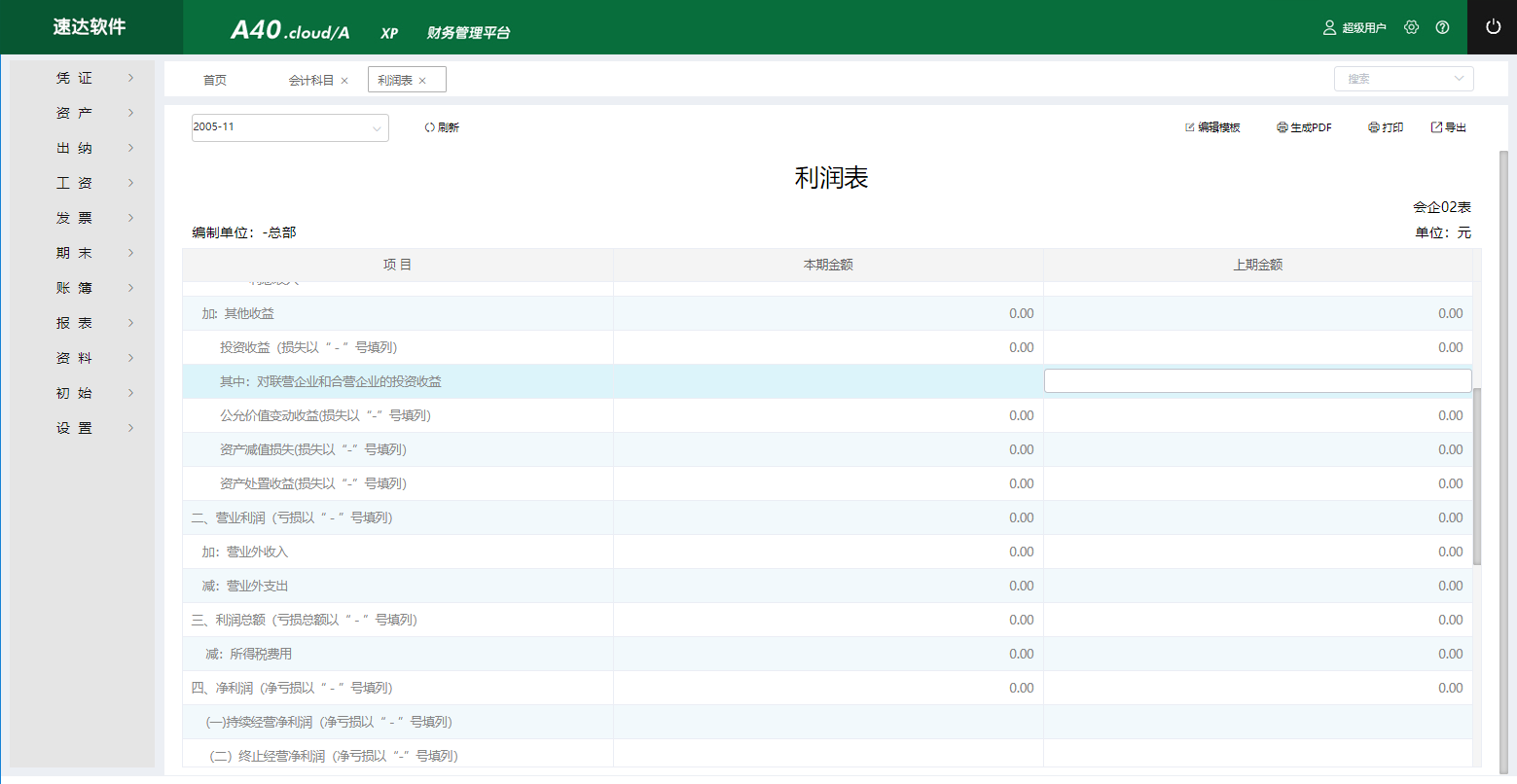Close the 会计科目 tab

(x=344, y=81)
